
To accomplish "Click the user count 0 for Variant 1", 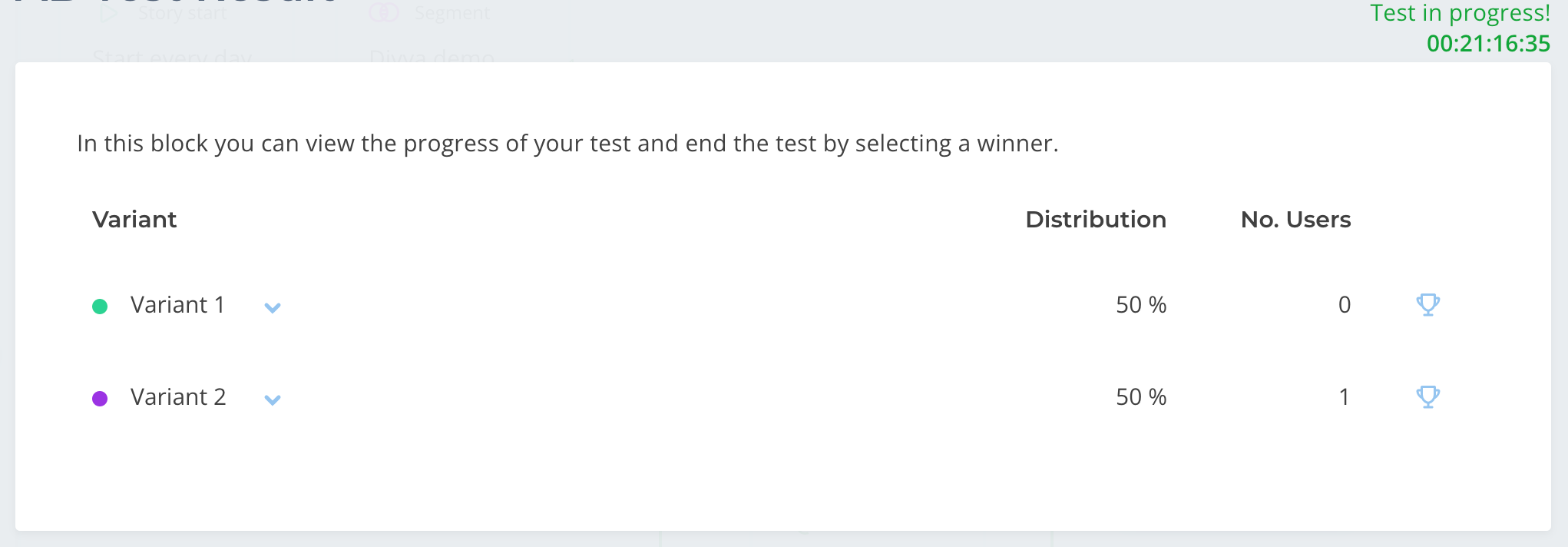I will [1345, 305].
